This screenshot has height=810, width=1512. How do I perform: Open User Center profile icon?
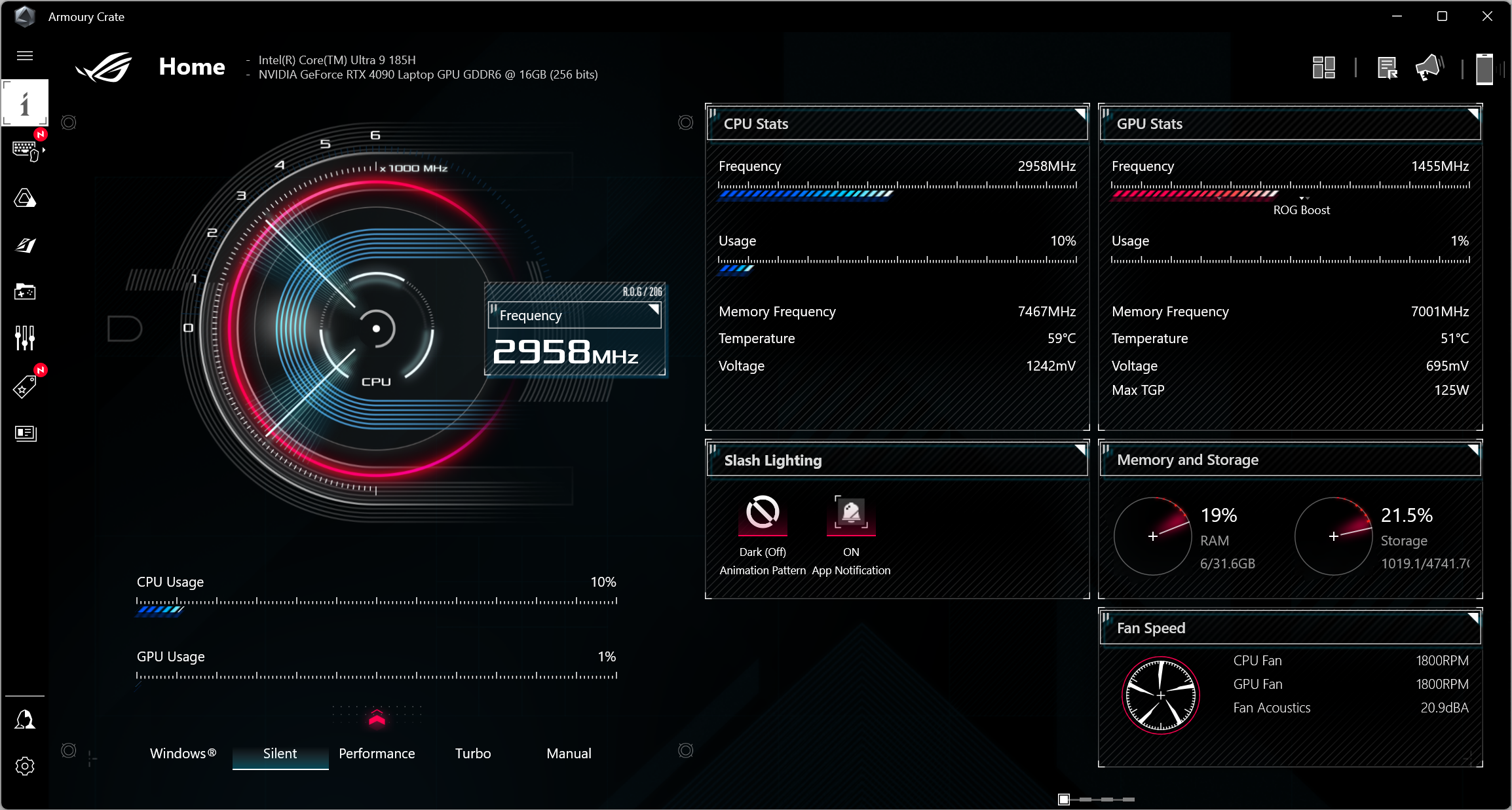(25, 720)
